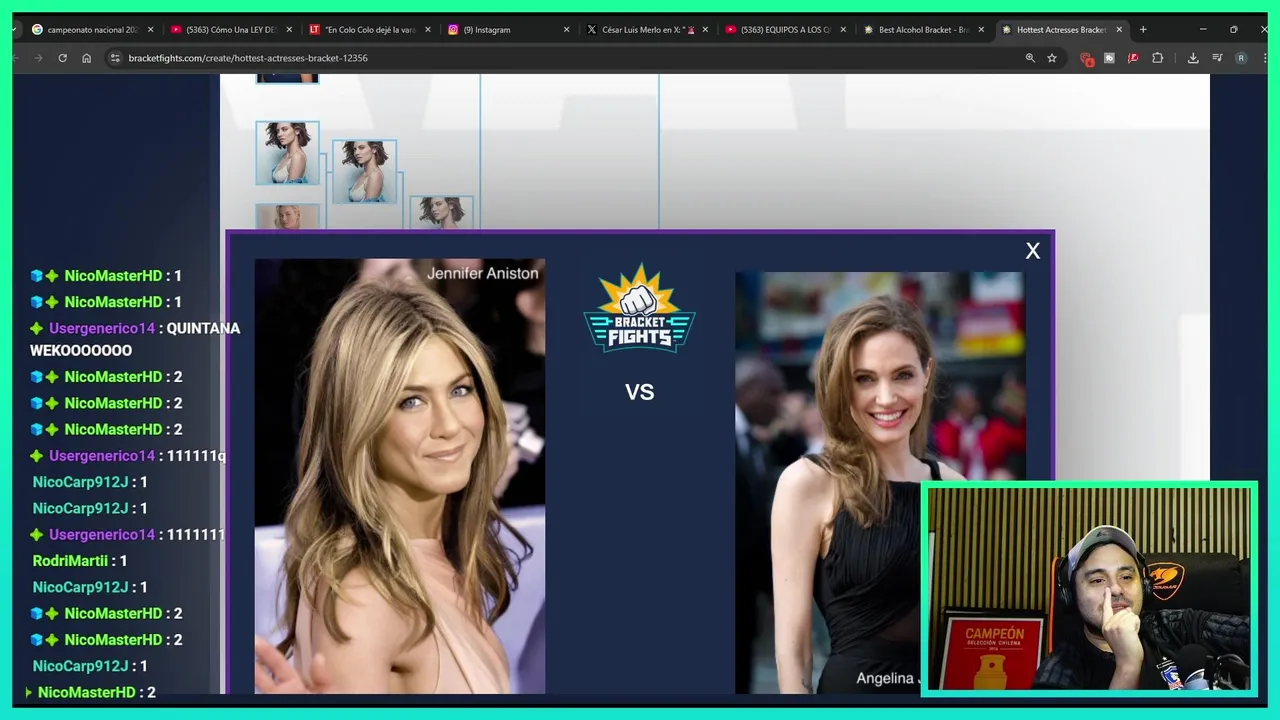Open the page zoom control
The height and width of the screenshot is (720, 1280).
[1030, 58]
